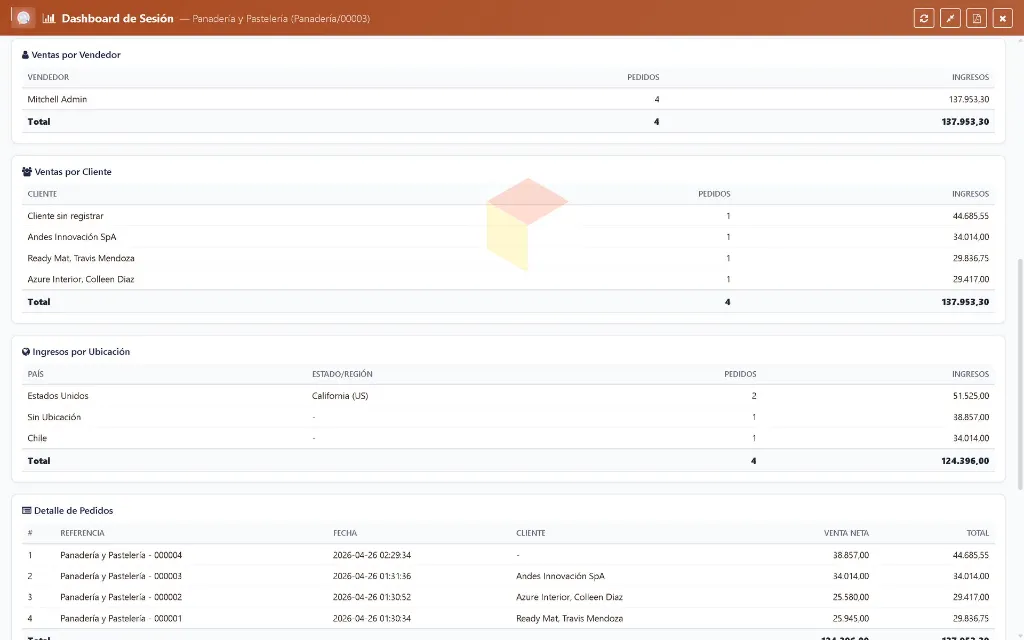Click the VENTA NETA column header
Screen dimensions: 1024x640
[846, 533]
